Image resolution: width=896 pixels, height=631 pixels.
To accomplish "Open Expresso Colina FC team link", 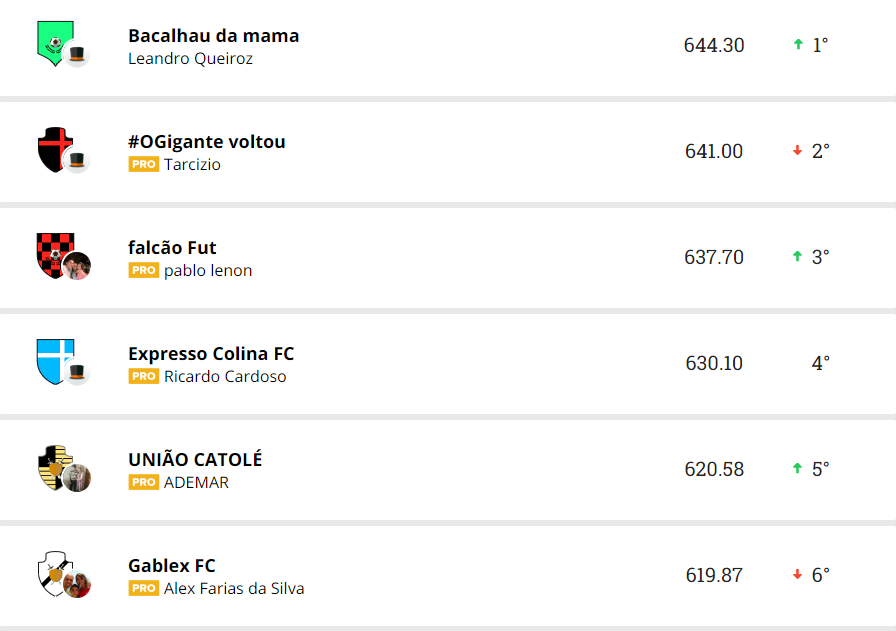I will click(211, 354).
